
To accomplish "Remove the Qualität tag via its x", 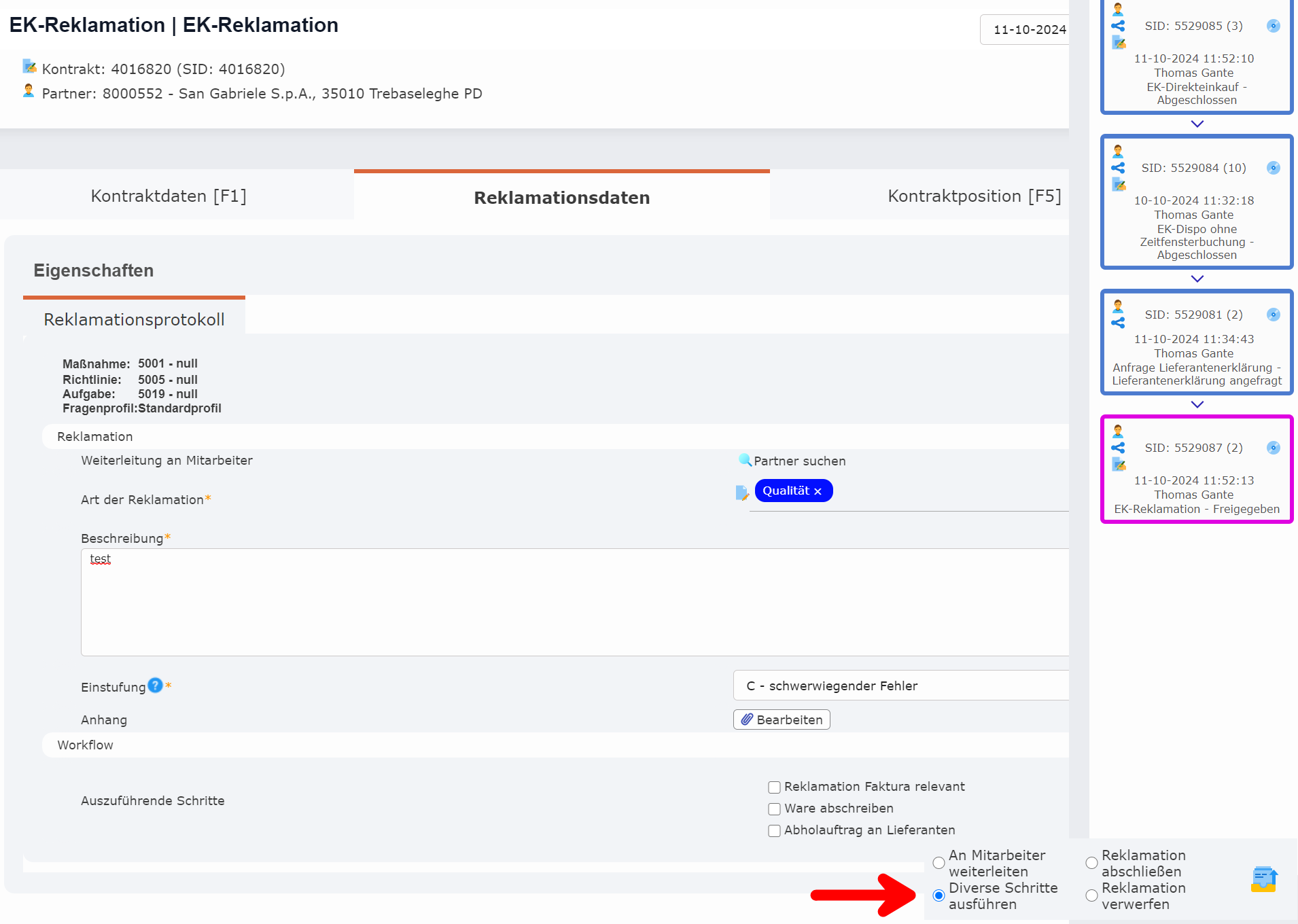I will point(818,491).
